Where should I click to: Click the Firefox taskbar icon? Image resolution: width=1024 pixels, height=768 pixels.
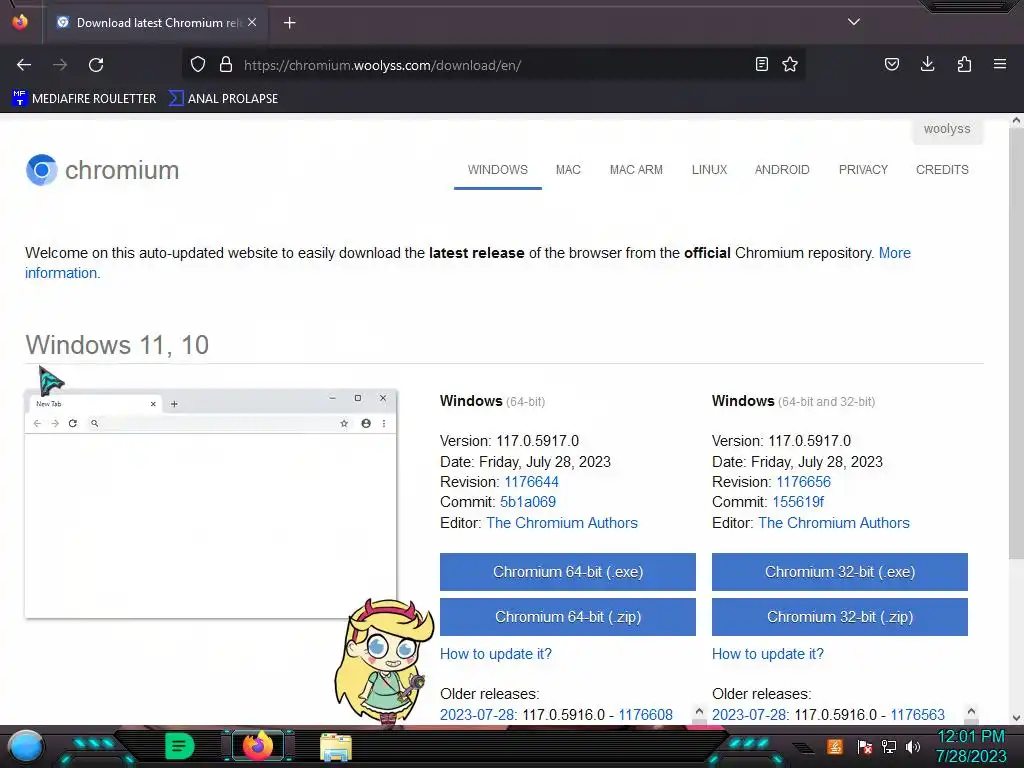click(258, 746)
